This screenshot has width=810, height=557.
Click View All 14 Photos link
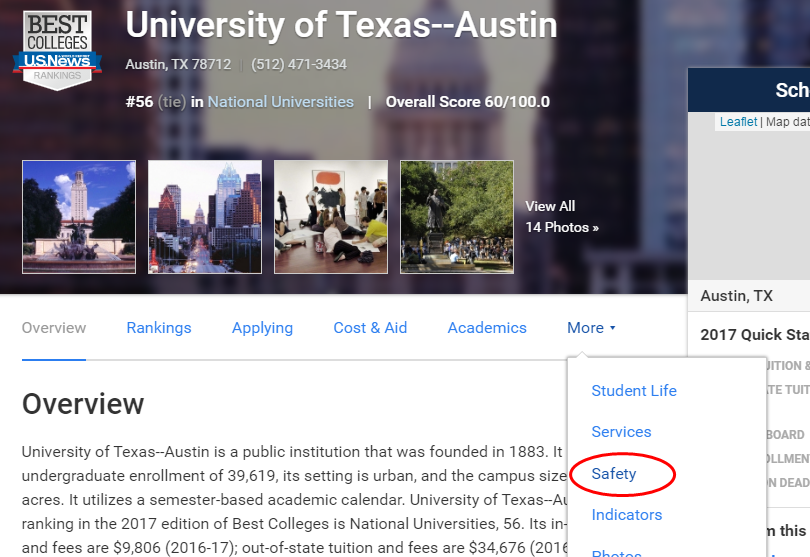[561, 217]
